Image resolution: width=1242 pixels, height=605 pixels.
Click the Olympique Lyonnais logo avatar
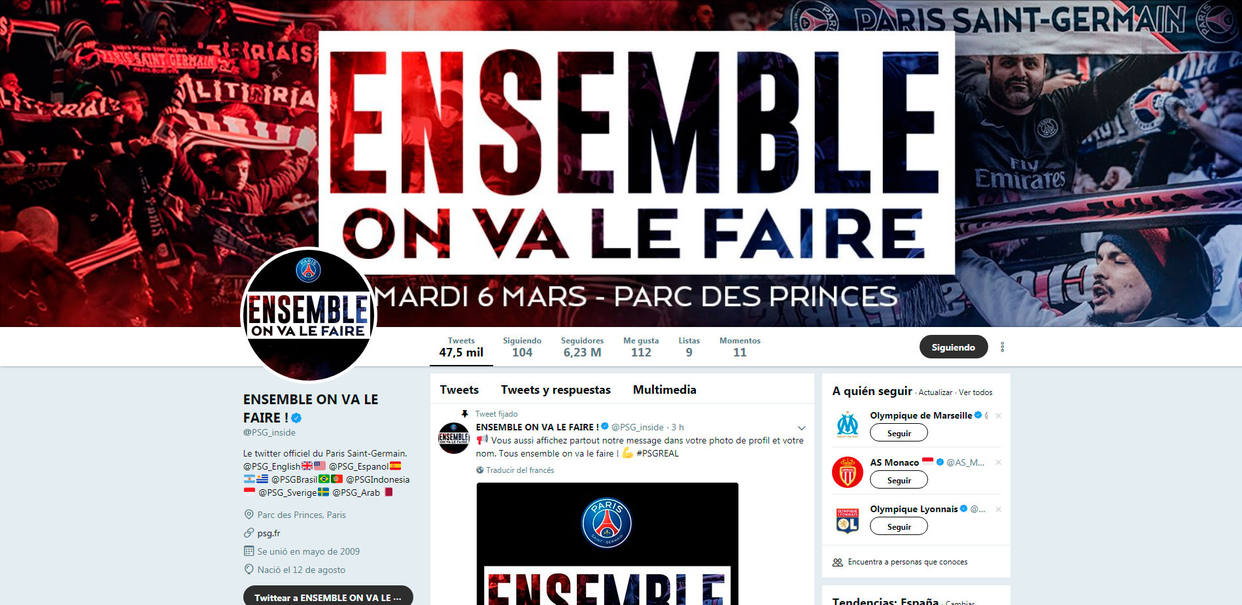click(x=847, y=520)
